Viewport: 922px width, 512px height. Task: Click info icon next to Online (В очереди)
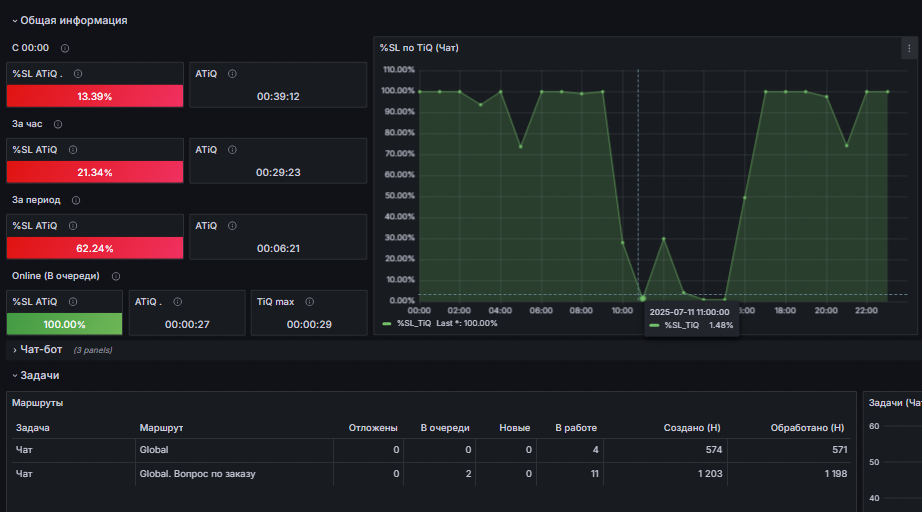(x=116, y=276)
